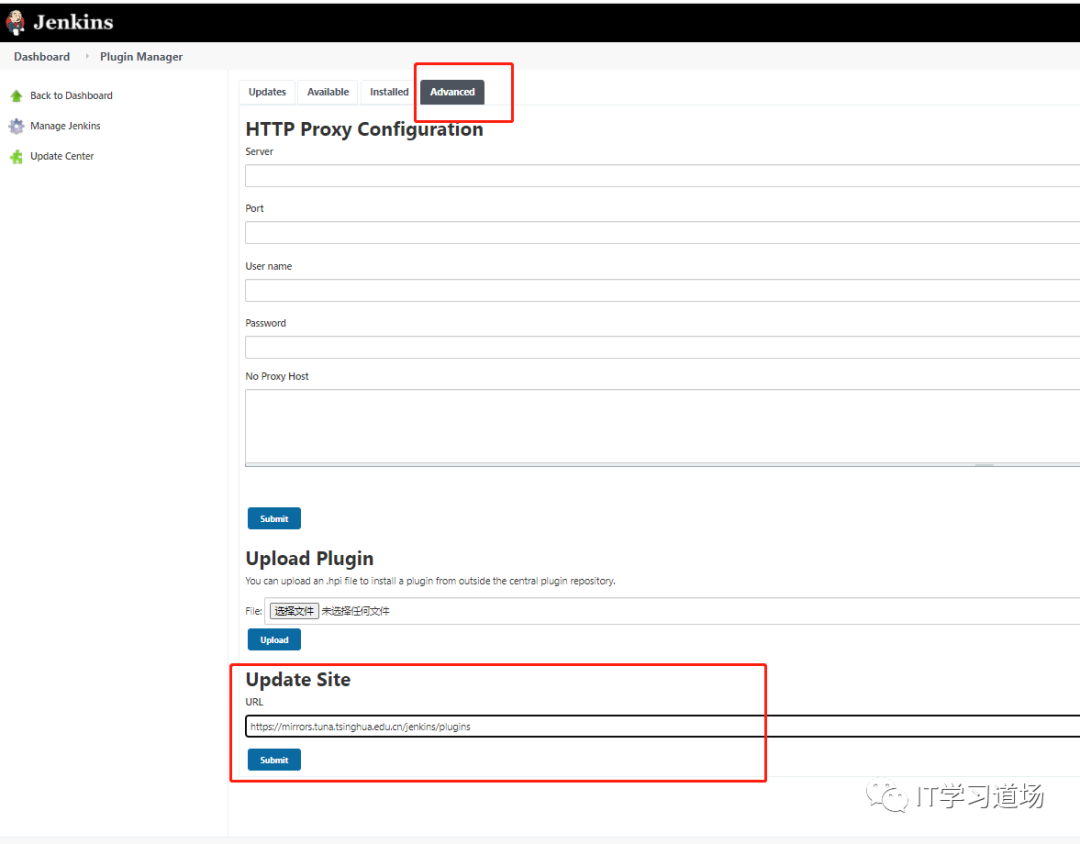Viewport: 1080px width, 844px height.
Task: Click the Upload Plugin heading
Action: (x=309, y=558)
